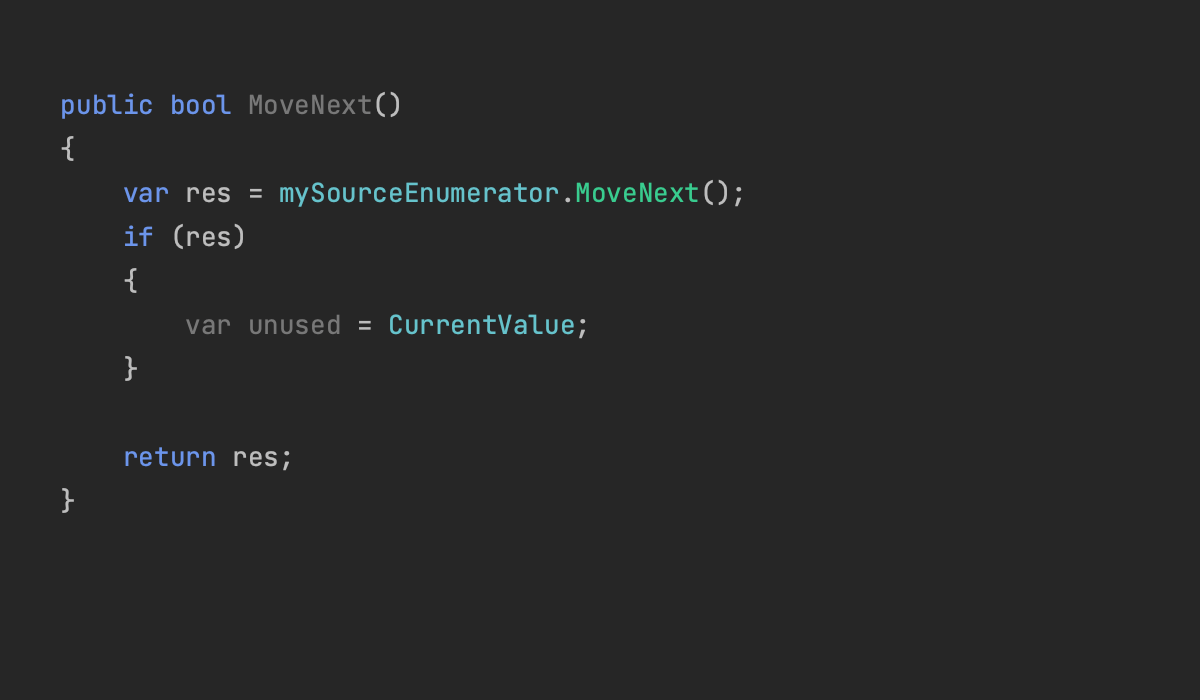Click the CurrentValue property reference
Viewport: 1200px width, 700px height.
point(481,325)
